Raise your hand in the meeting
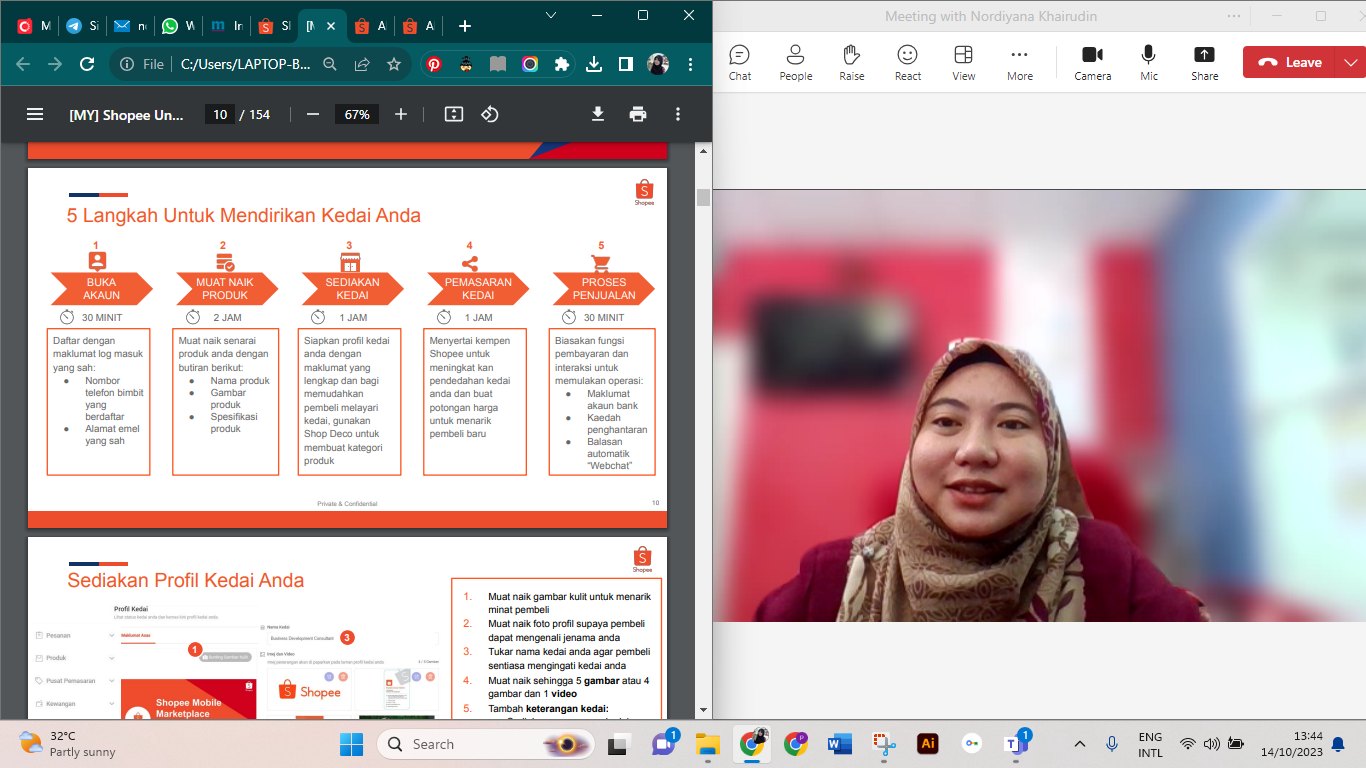The width and height of the screenshot is (1366, 768). click(x=852, y=62)
